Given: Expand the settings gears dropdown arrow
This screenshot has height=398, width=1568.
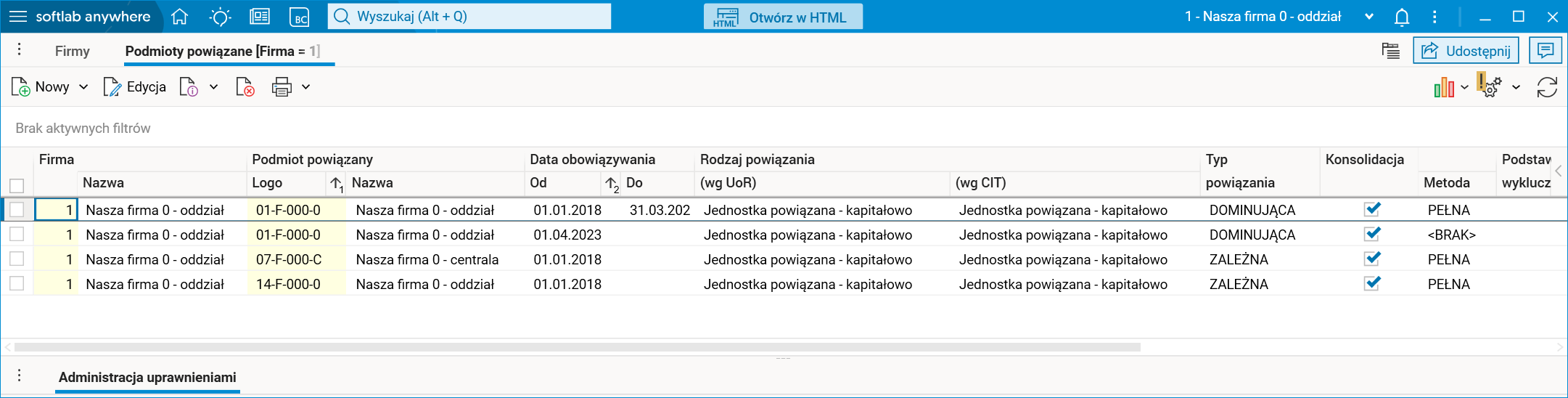Looking at the screenshot, I should pos(1516,87).
